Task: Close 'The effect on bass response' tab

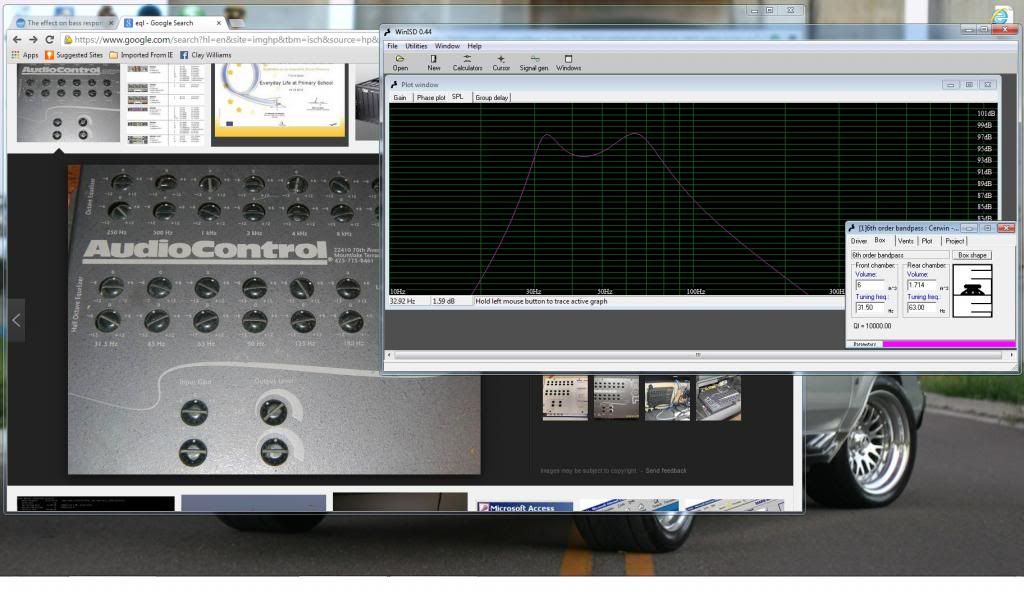Action: 111,23
